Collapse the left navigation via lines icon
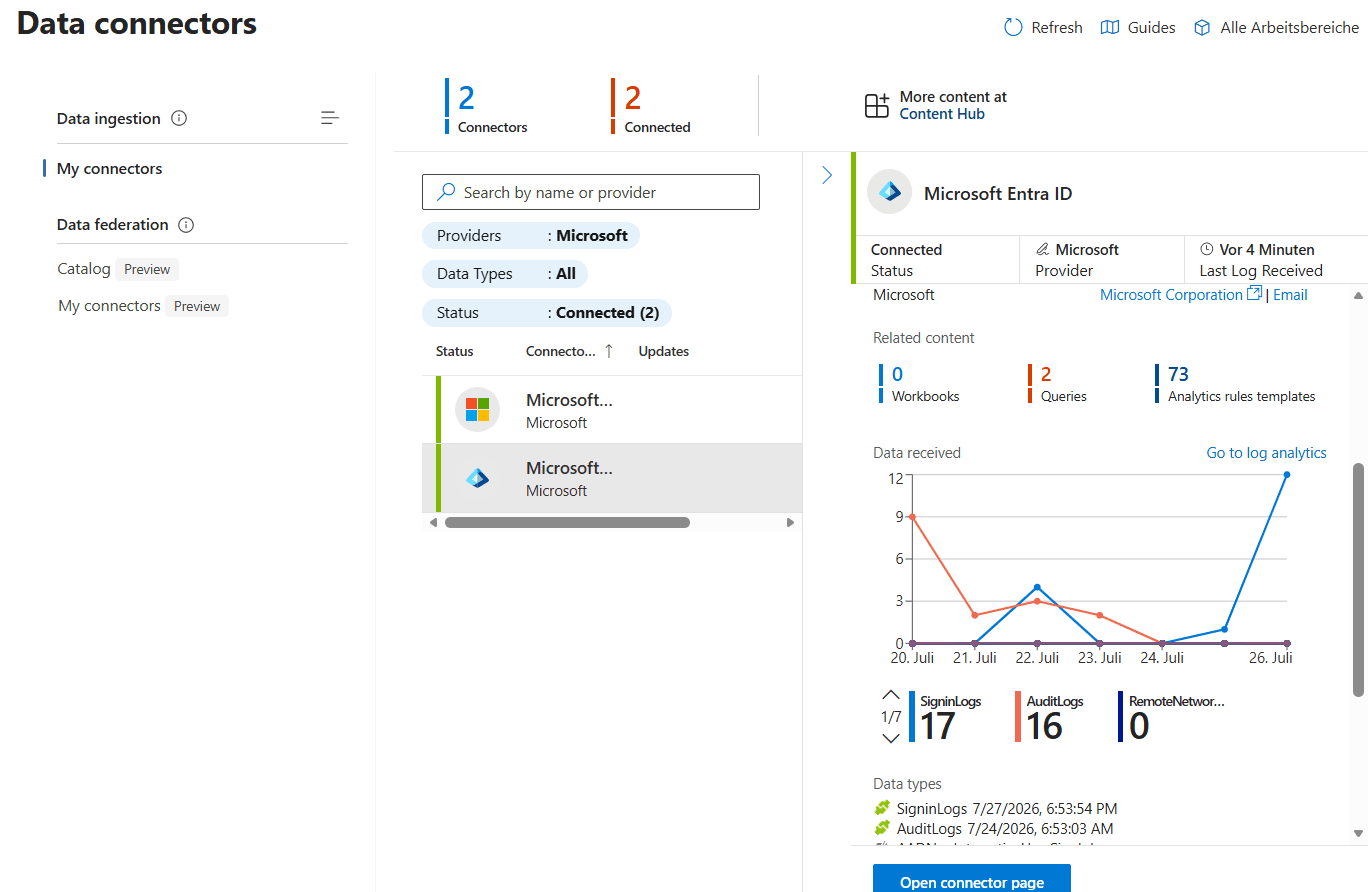Screen dimensions: 1371x892 point(330,118)
